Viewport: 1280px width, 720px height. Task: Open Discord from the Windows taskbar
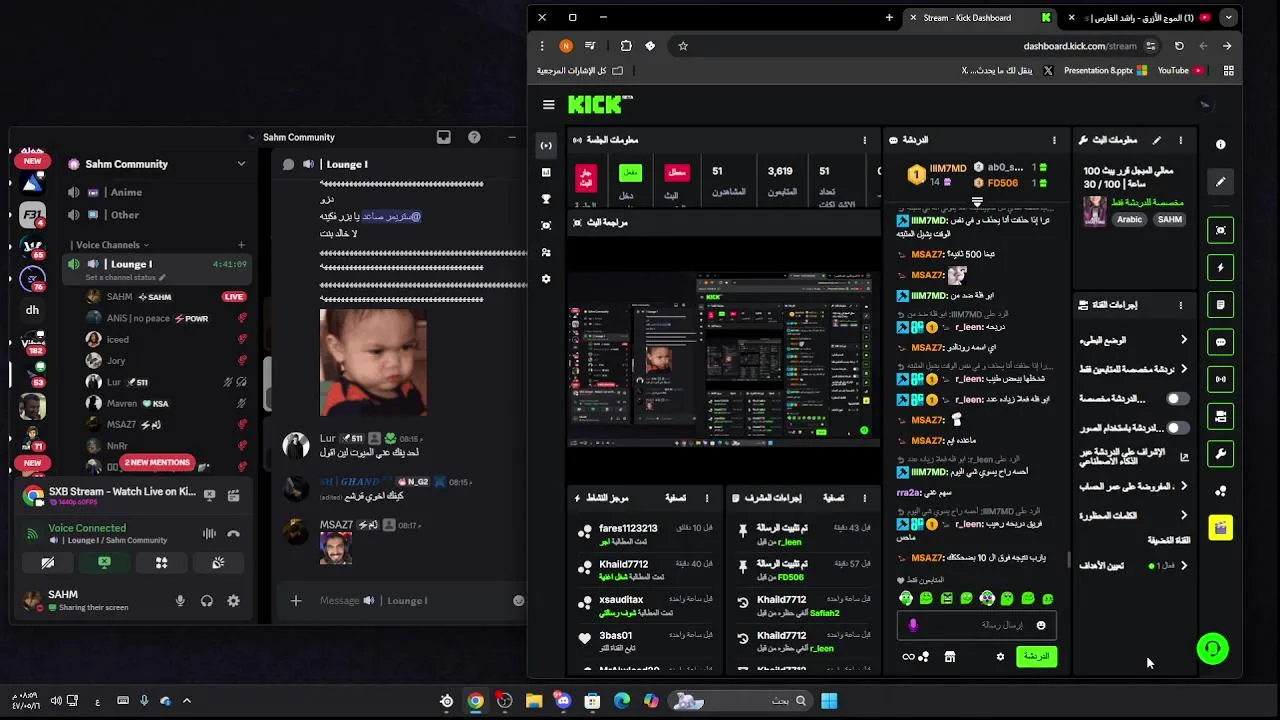point(563,701)
